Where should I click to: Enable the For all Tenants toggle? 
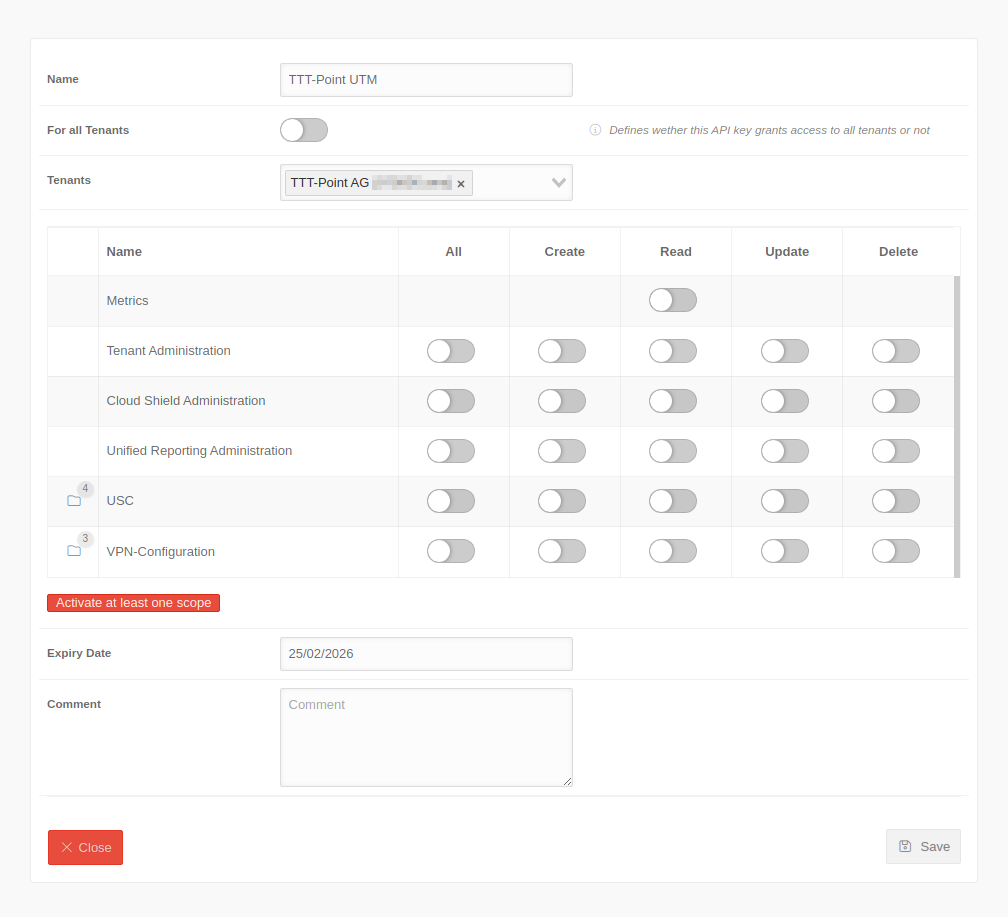point(304,130)
